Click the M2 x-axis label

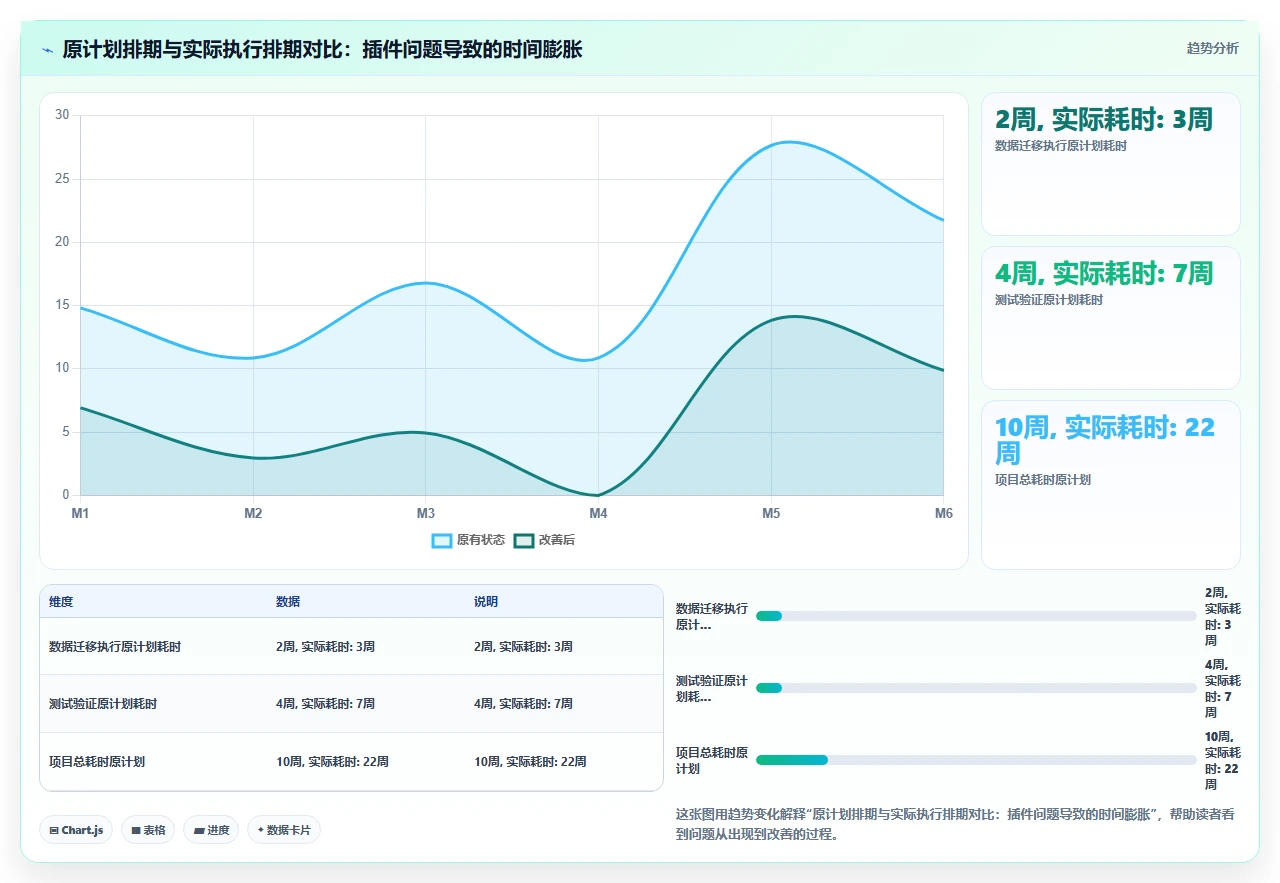253,513
